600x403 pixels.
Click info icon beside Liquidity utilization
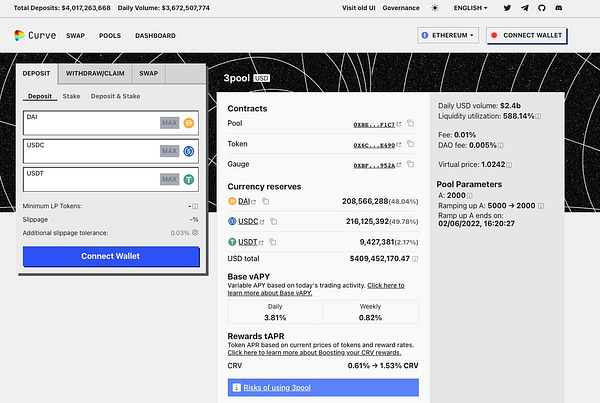click(x=538, y=116)
